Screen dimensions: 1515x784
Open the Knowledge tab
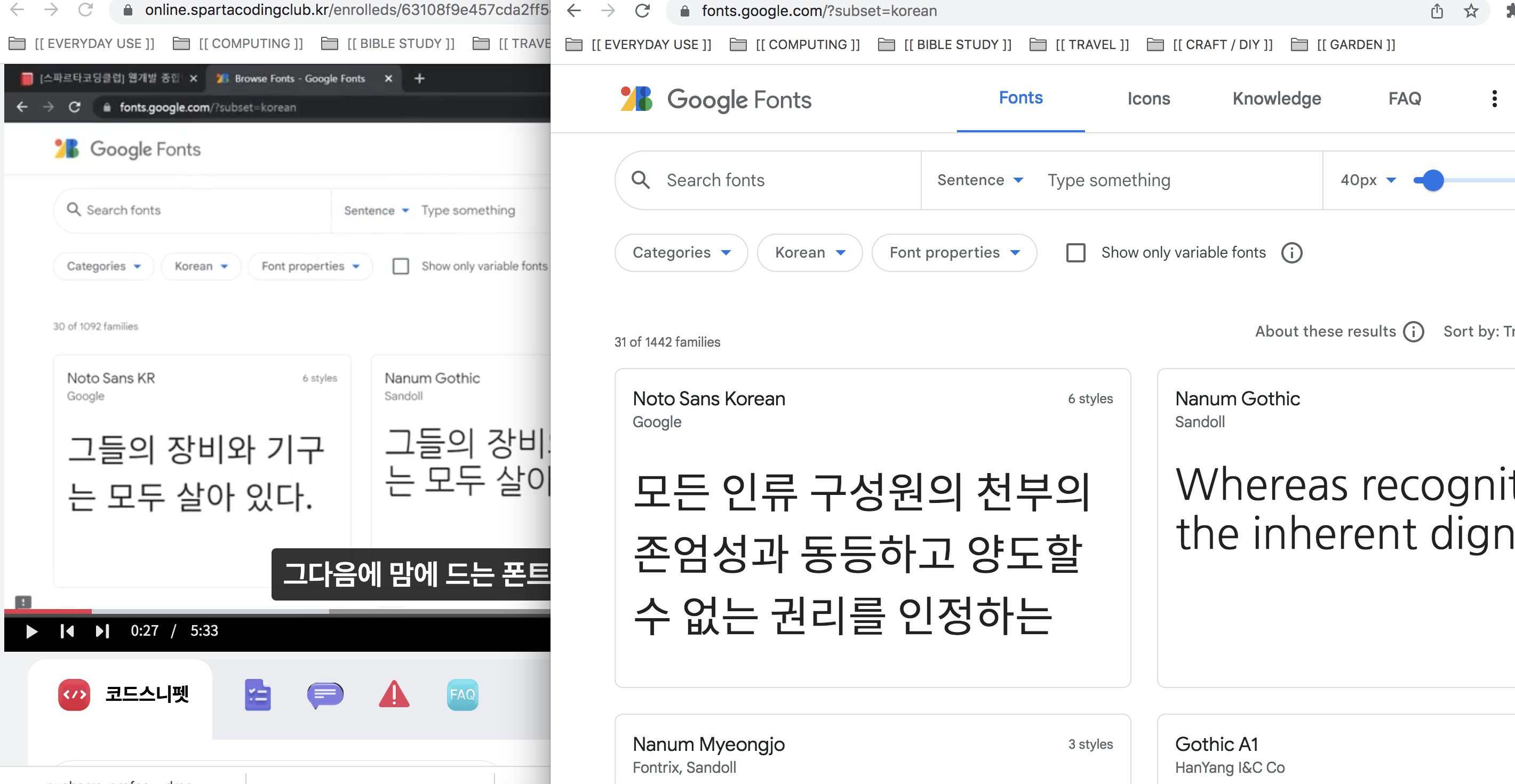1276,99
